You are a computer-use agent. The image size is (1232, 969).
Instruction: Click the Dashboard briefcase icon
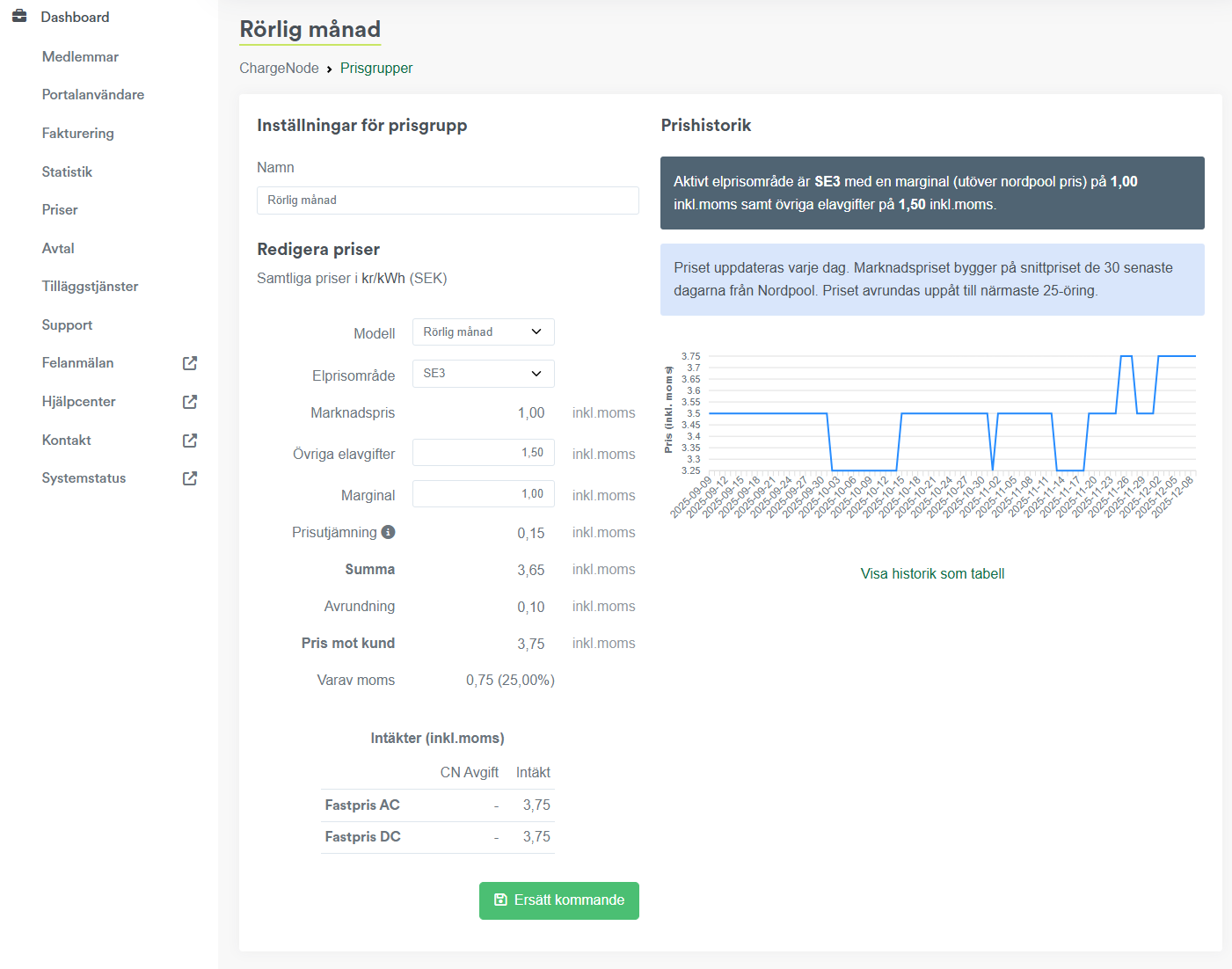coord(19,17)
